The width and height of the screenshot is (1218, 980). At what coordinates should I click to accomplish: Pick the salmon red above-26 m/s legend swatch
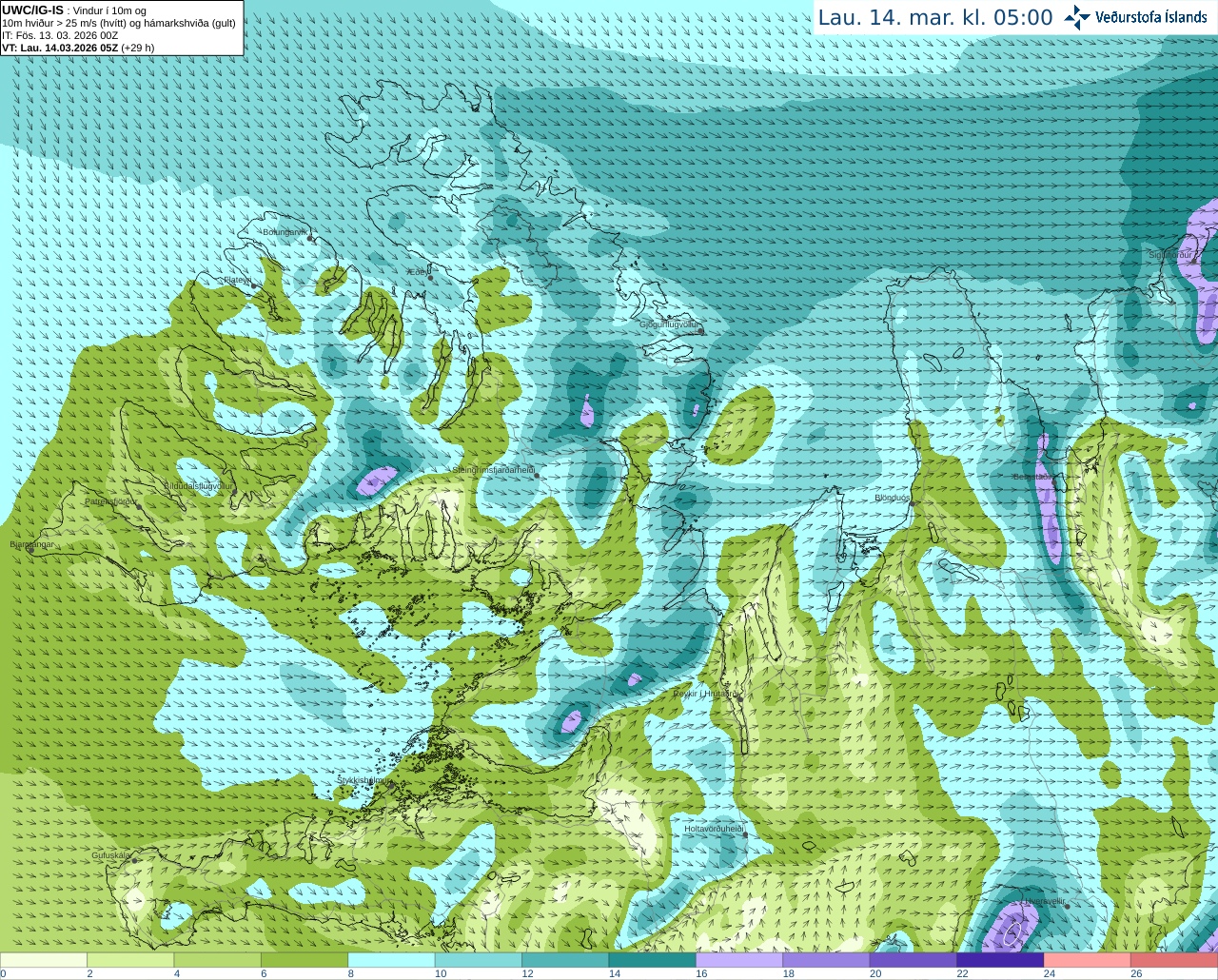click(x=1174, y=960)
